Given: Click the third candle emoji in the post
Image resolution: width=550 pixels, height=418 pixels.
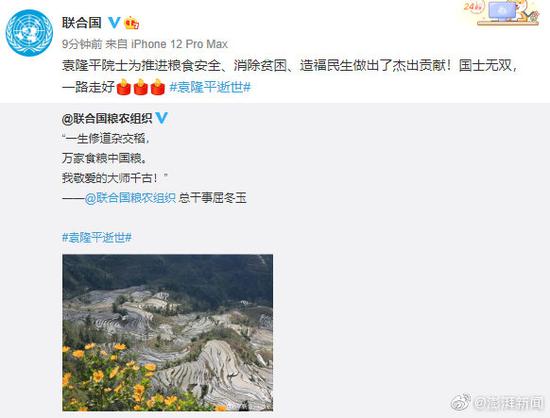Looking at the screenshot, I should click(157, 87).
